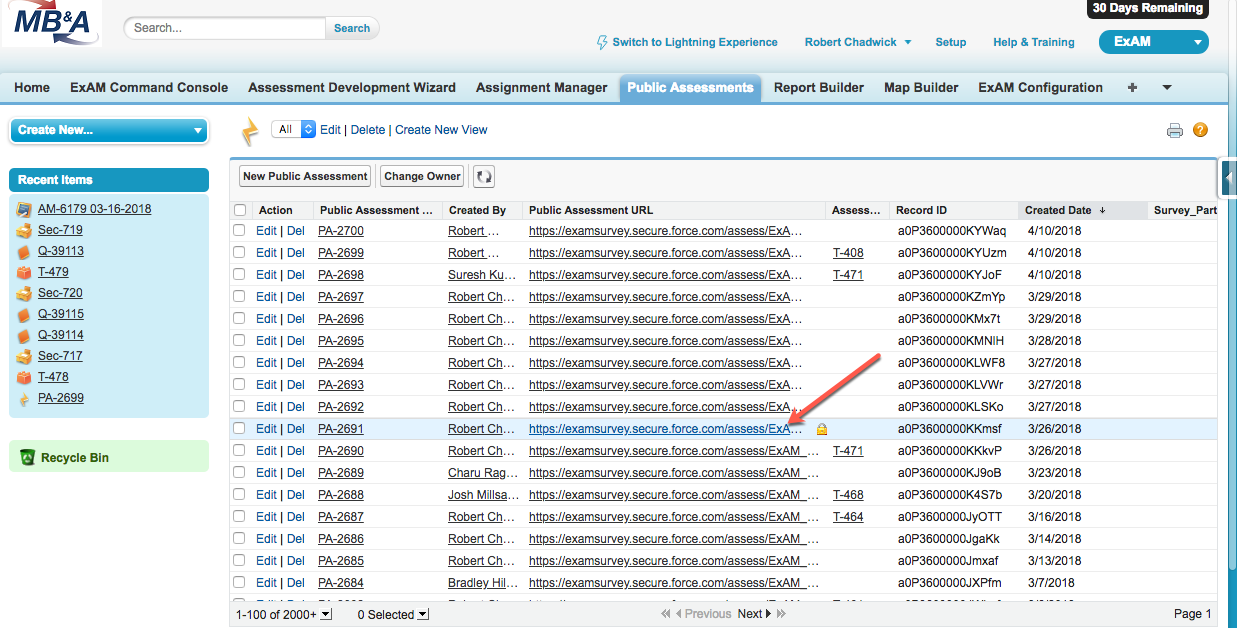
Task: Open the Report Builder tab
Action: tap(819, 88)
